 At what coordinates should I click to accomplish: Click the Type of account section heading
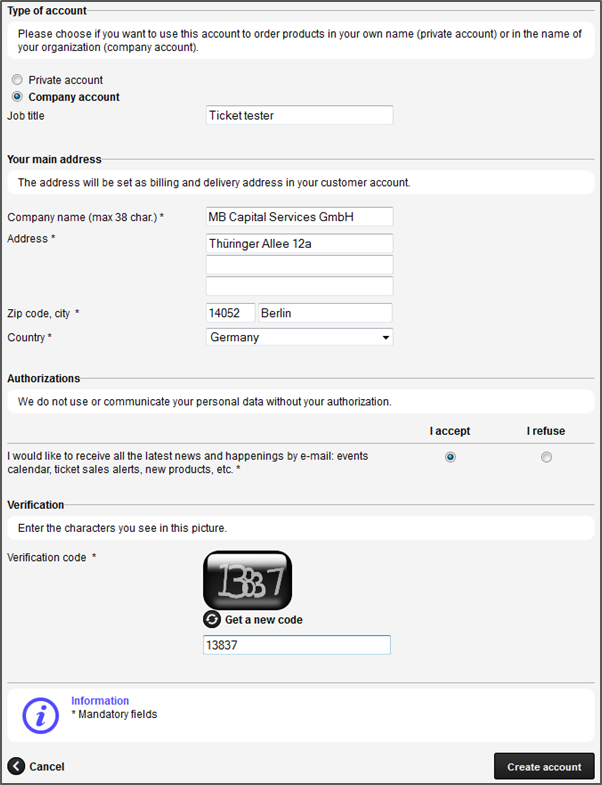[47, 11]
